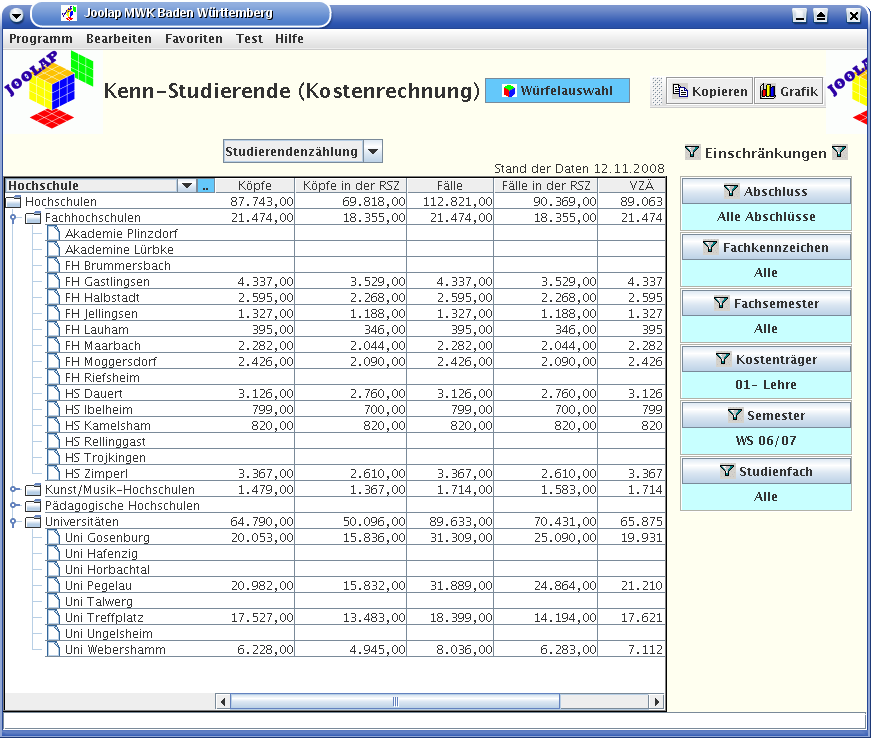Click funnel icon right of Einschränkungen
The image size is (871, 738).
[x=839, y=153]
